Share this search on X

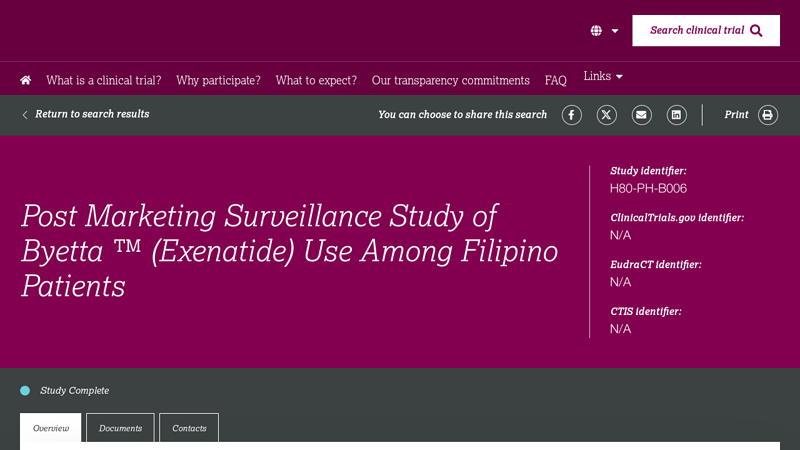607,115
